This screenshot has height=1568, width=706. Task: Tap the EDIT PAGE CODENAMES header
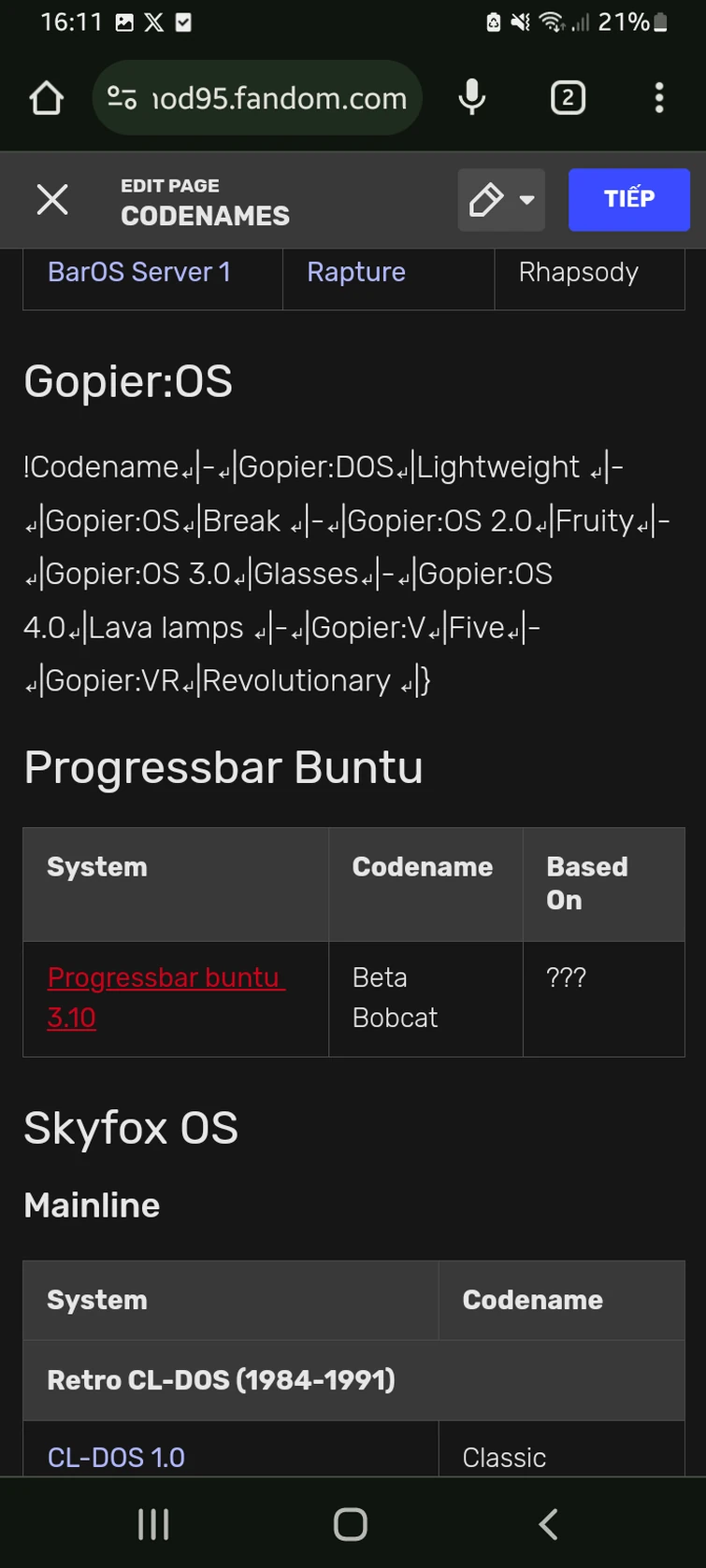[x=205, y=199]
